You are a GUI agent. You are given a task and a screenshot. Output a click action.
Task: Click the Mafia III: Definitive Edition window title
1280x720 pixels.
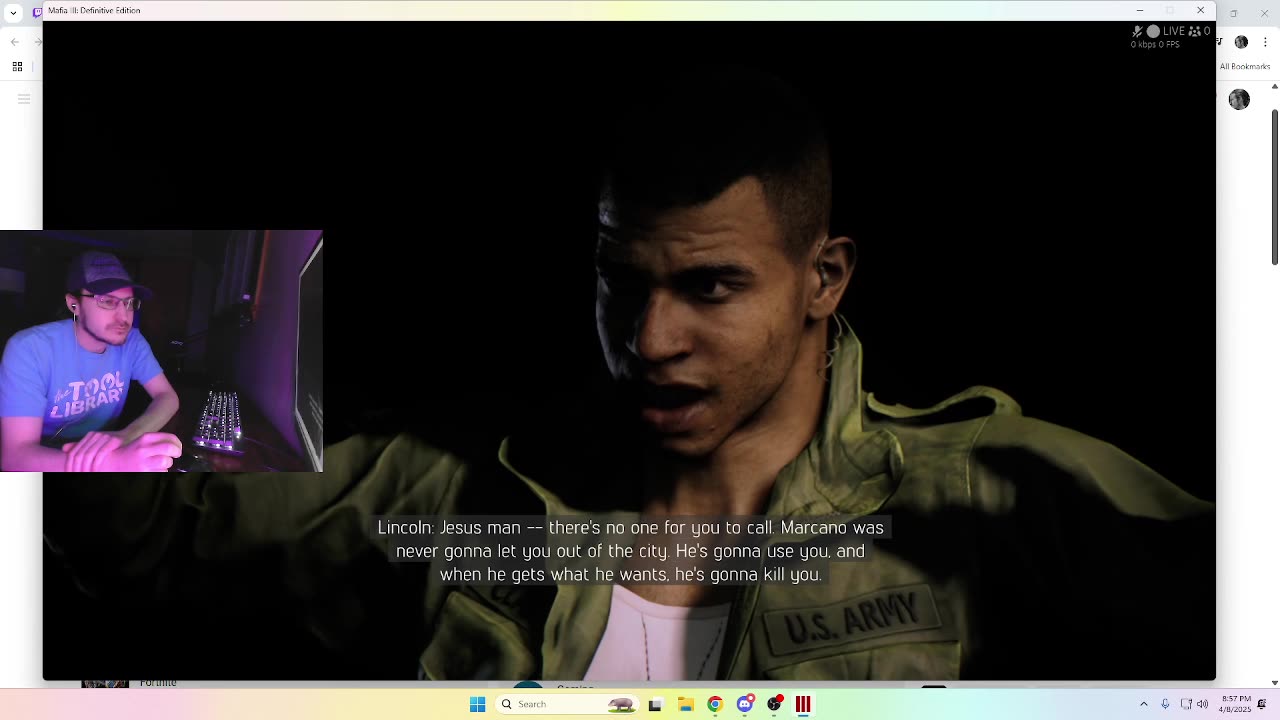[94, 10]
